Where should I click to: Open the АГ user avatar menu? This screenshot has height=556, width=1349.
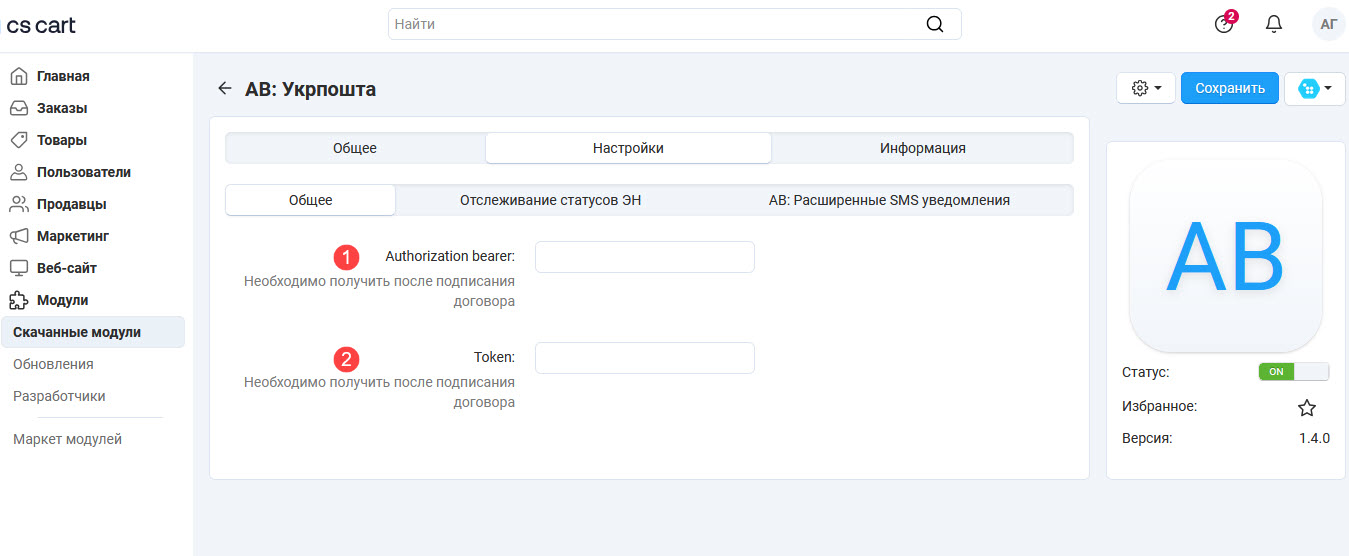tap(1329, 24)
